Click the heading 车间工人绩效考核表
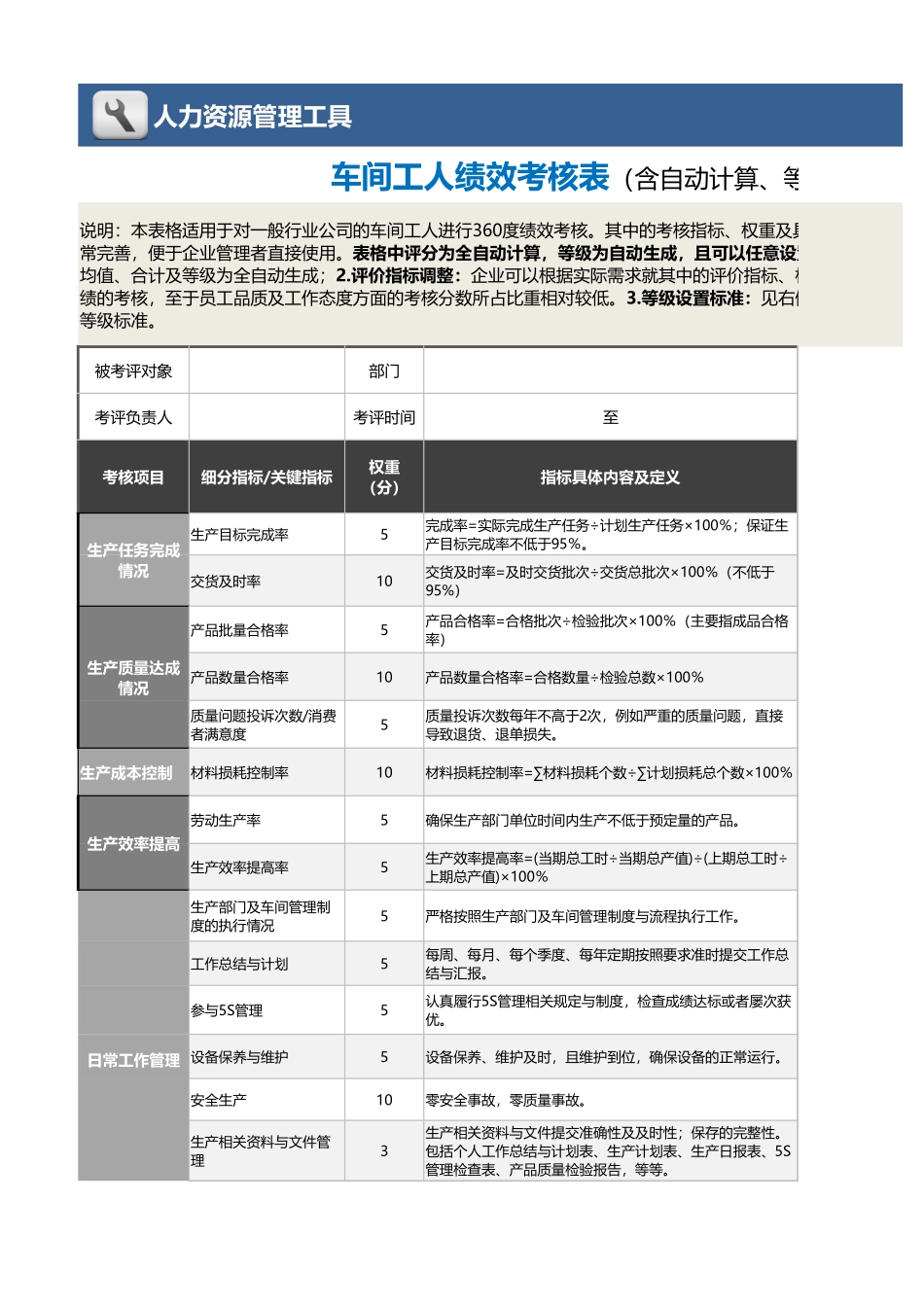Image resolution: width=924 pixels, height=1307 pixels. click(x=470, y=177)
